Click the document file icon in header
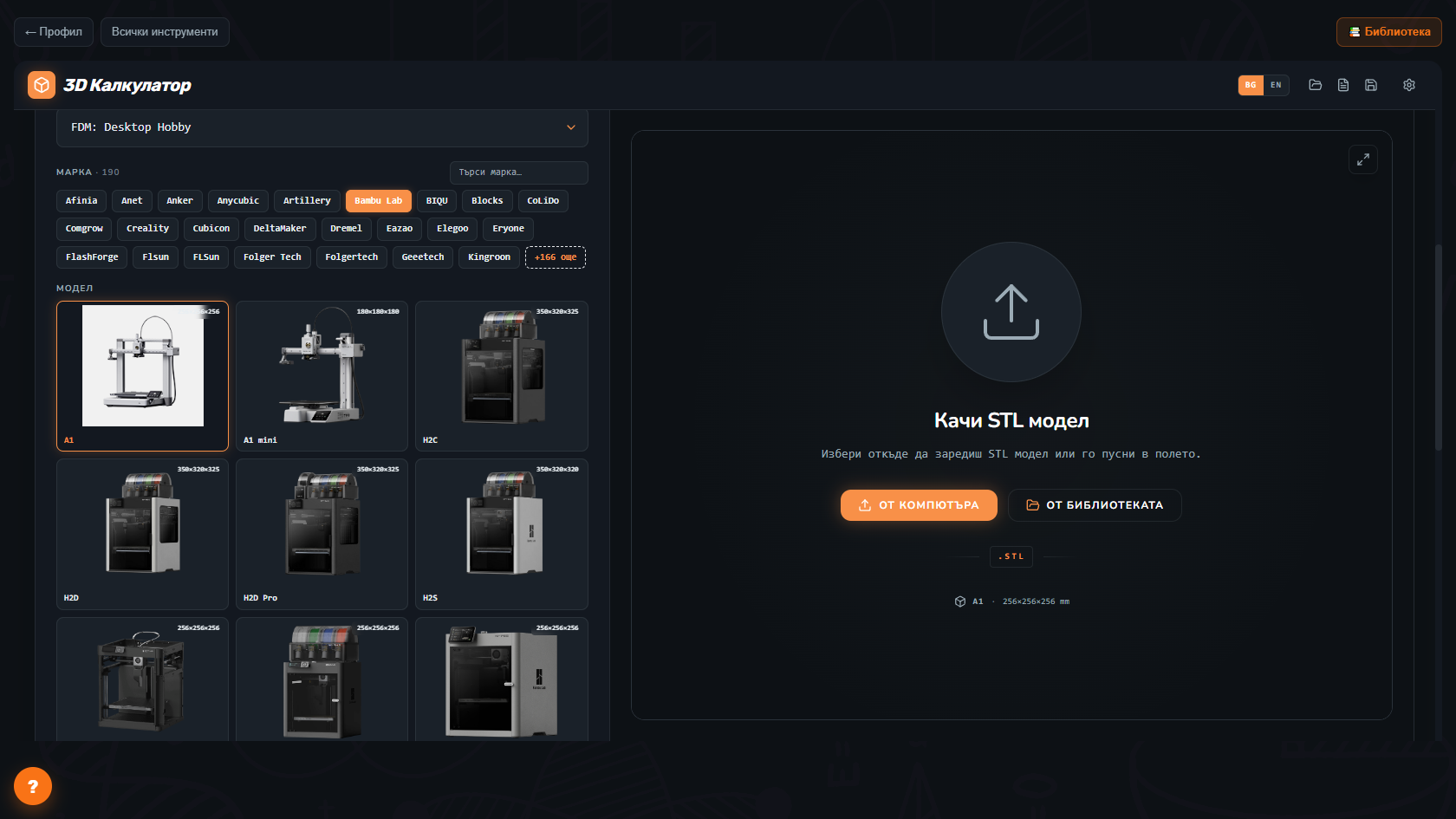 tap(1342, 85)
